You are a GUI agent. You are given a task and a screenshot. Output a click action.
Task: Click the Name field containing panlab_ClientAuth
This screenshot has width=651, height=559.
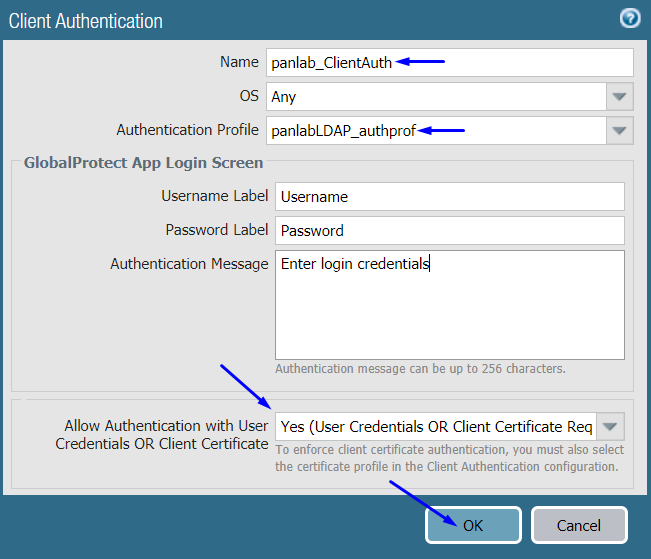coord(450,62)
